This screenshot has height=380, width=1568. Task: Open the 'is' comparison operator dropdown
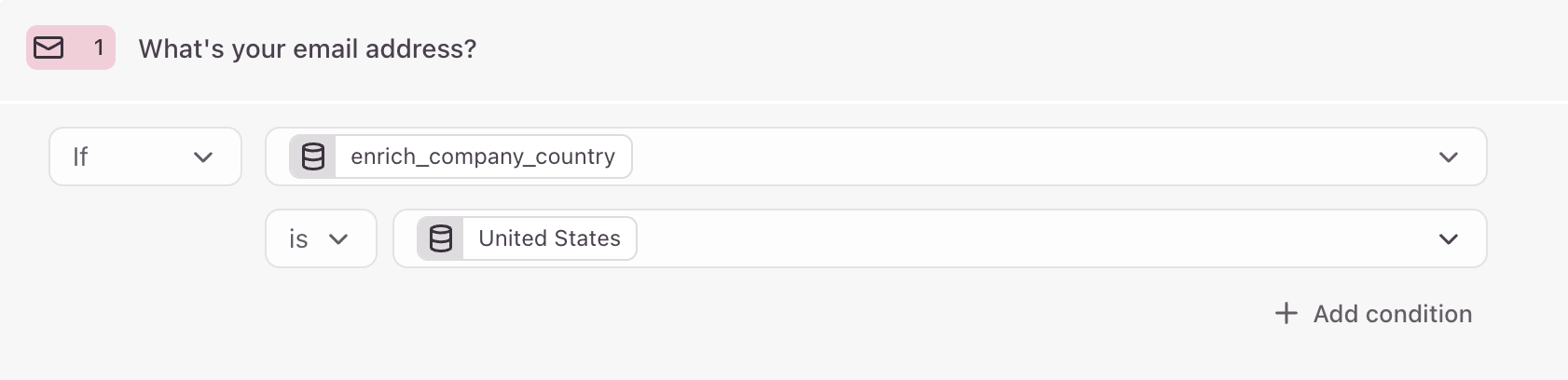[x=321, y=238]
